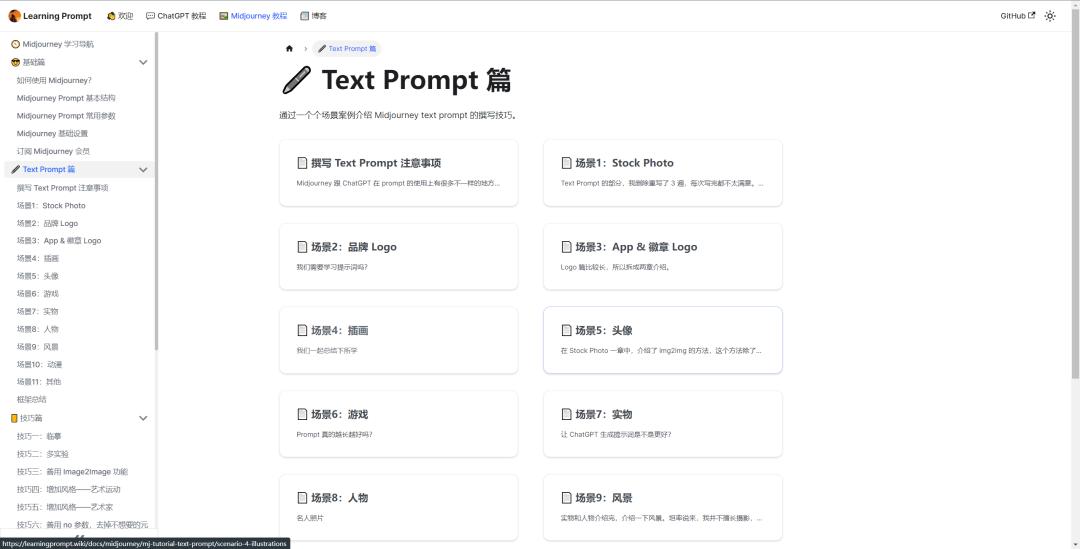Click the 欢迎 nav icon

(111, 16)
